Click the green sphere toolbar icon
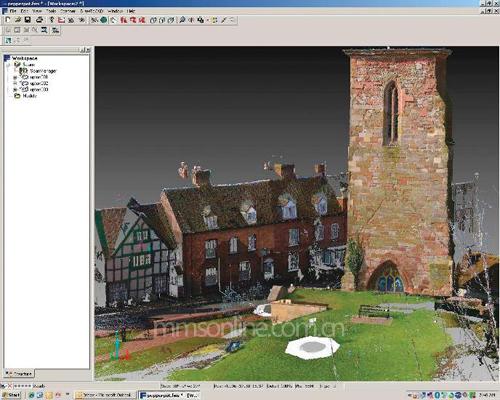 click(x=104, y=20)
